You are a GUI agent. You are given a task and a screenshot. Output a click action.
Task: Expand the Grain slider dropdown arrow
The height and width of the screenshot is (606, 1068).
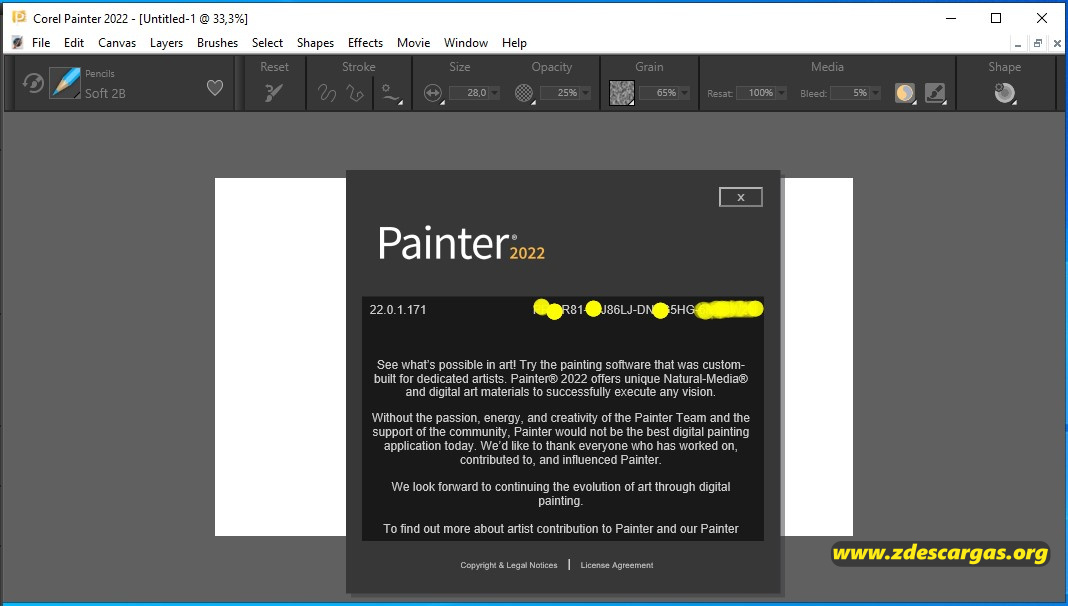685,93
